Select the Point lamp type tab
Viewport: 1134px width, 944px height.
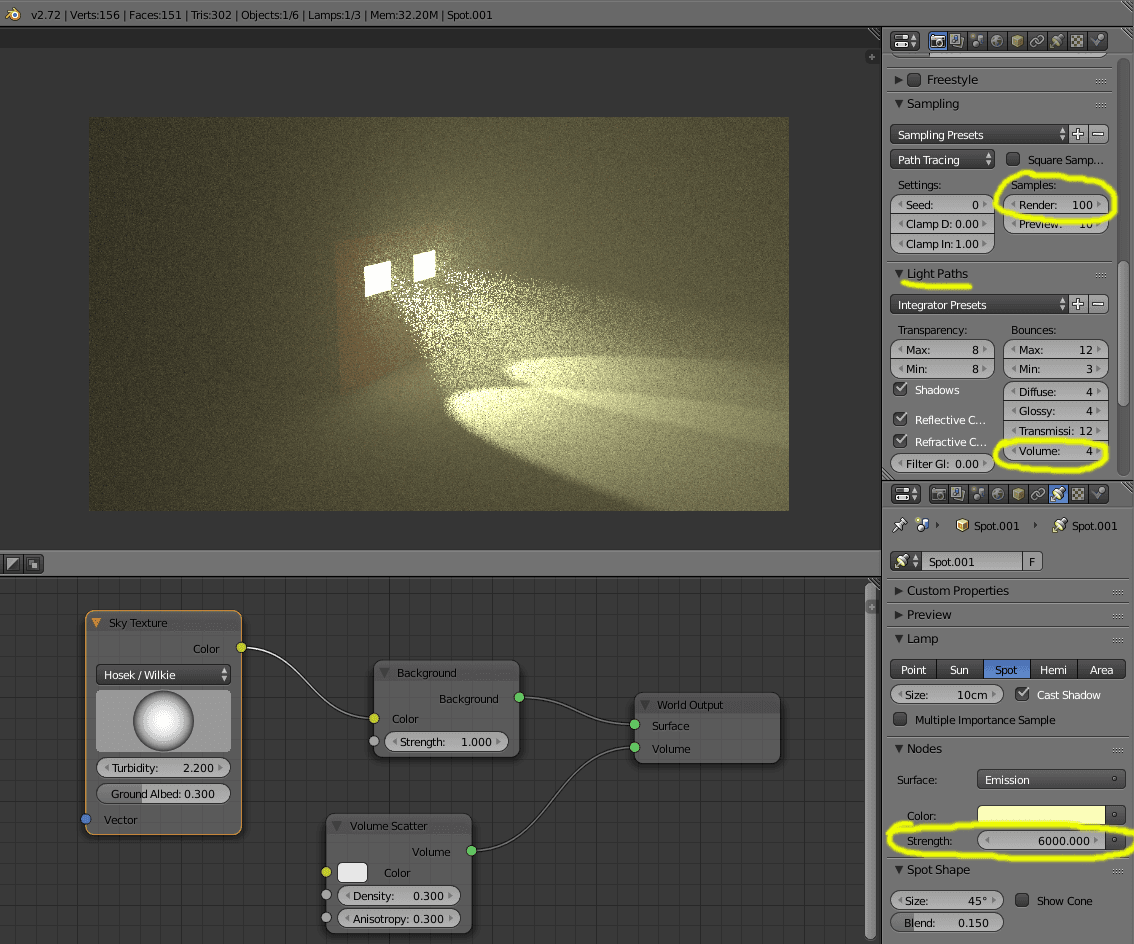(x=913, y=669)
